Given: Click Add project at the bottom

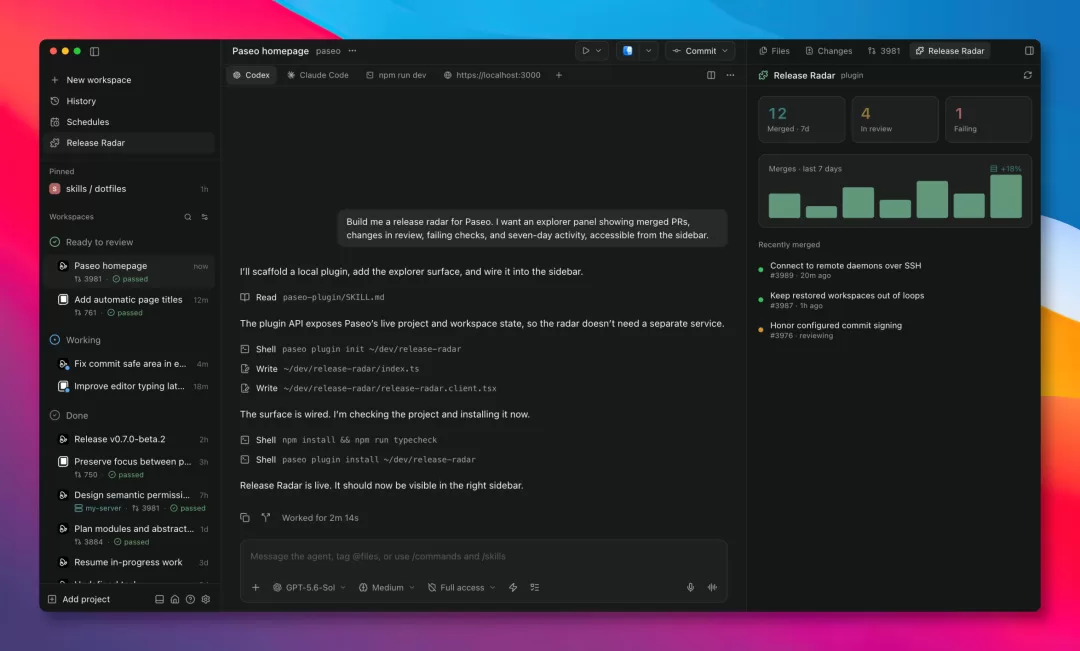Looking at the screenshot, I should coord(79,599).
